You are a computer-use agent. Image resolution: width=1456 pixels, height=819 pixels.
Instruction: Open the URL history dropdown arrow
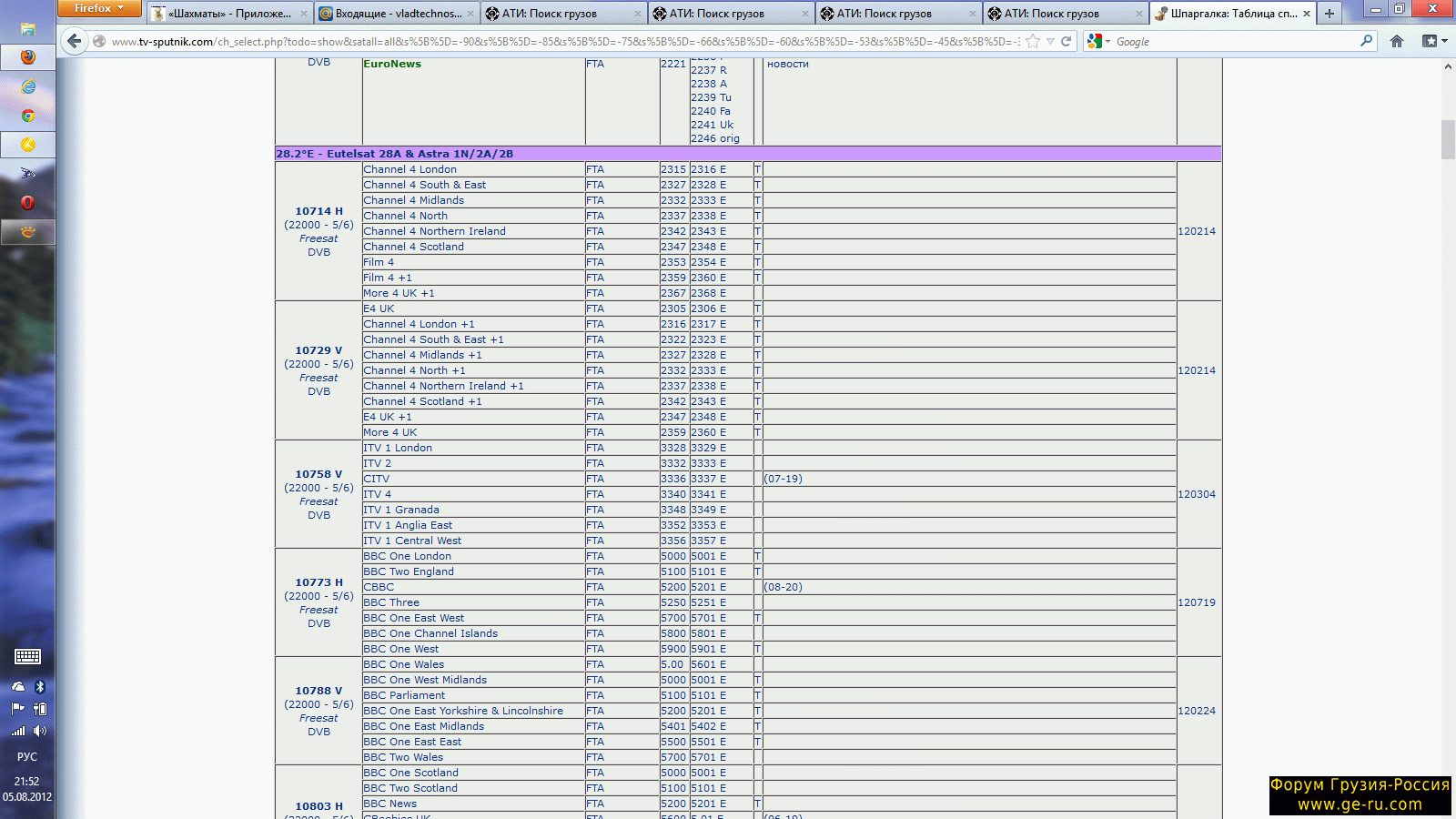click(x=1050, y=41)
